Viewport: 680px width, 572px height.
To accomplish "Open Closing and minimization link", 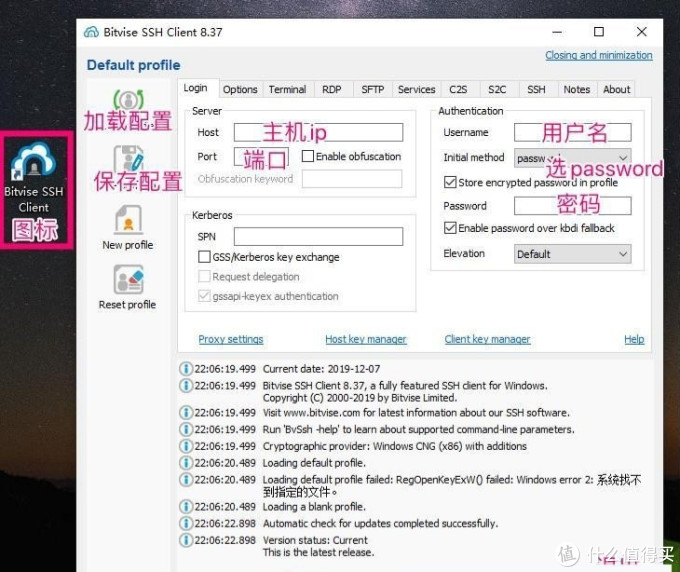I will (599, 55).
